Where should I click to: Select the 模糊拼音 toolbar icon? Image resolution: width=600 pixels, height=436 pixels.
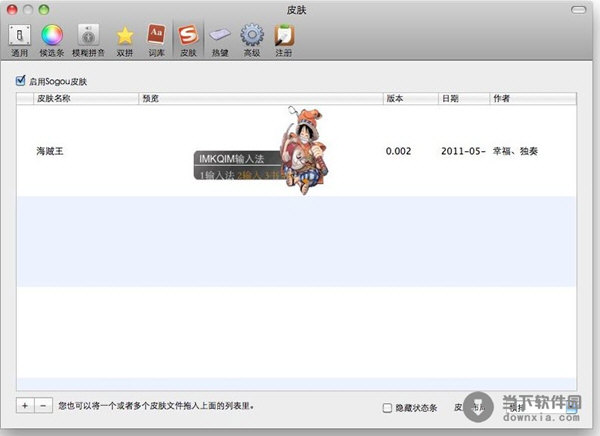point(87,39)
